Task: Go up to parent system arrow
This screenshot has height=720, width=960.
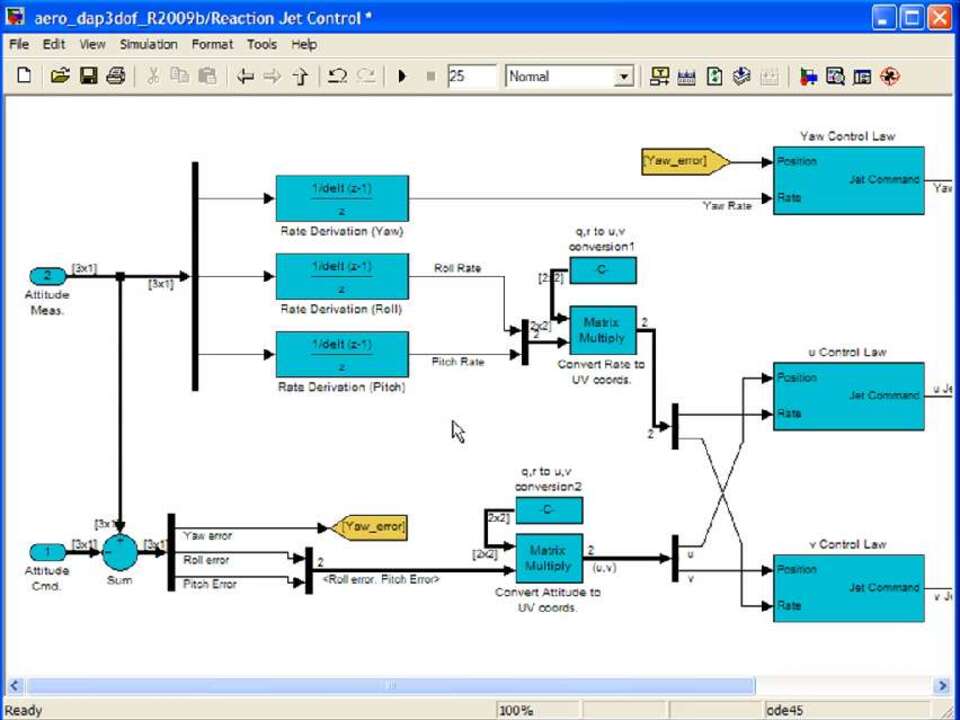Action: coord(299,76)
